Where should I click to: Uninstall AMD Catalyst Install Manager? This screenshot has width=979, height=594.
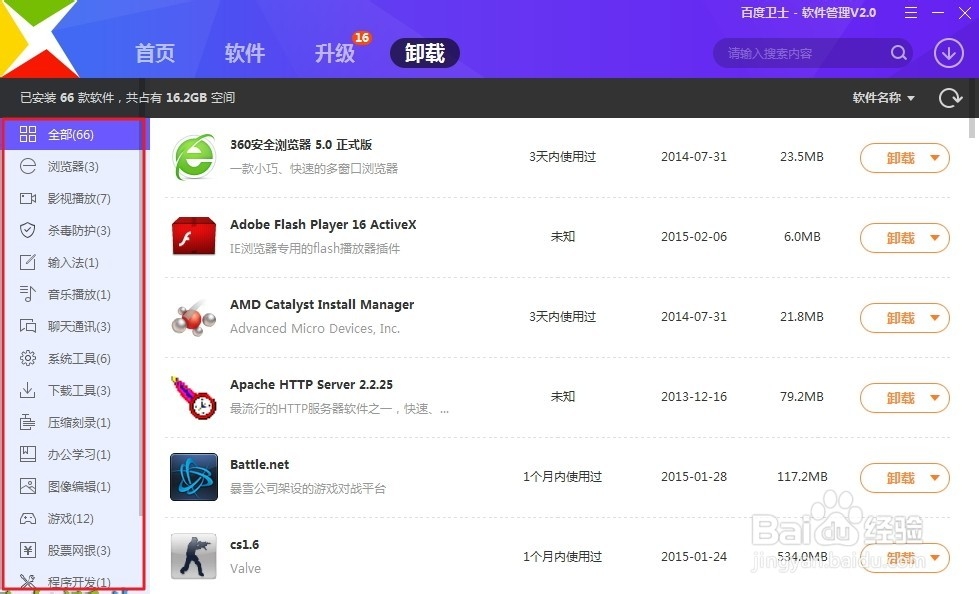(x=897, y=318)
